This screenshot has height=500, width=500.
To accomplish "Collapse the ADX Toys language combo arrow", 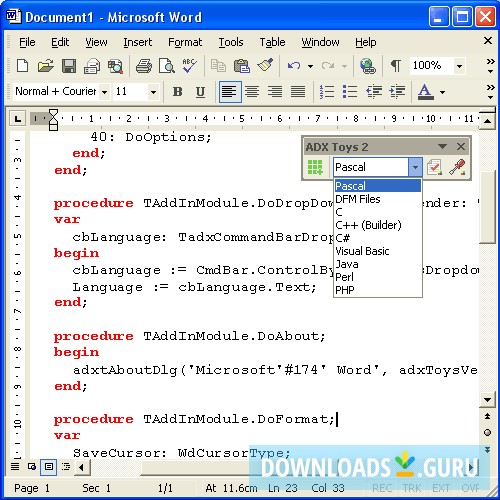I will point(415,167).
